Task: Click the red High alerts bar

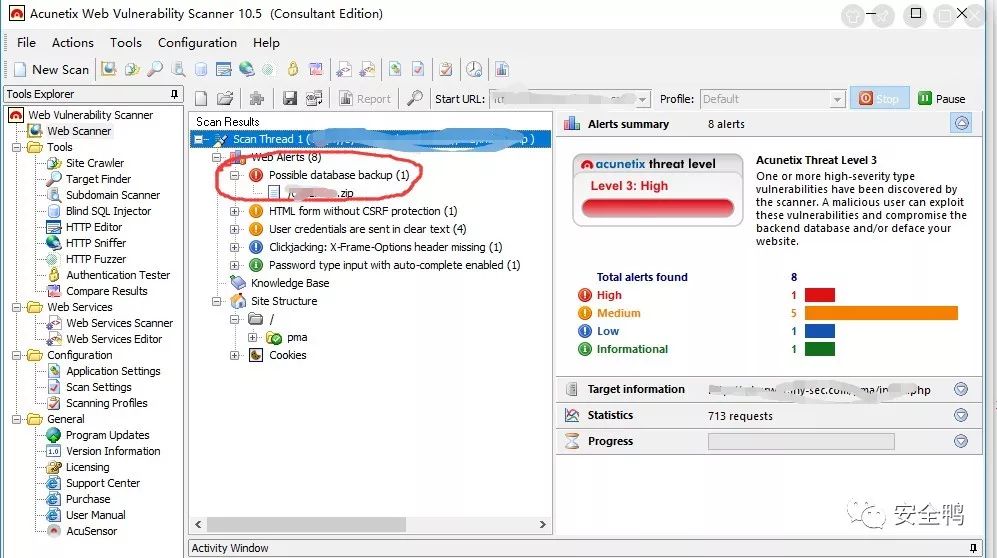Action: 820,295
